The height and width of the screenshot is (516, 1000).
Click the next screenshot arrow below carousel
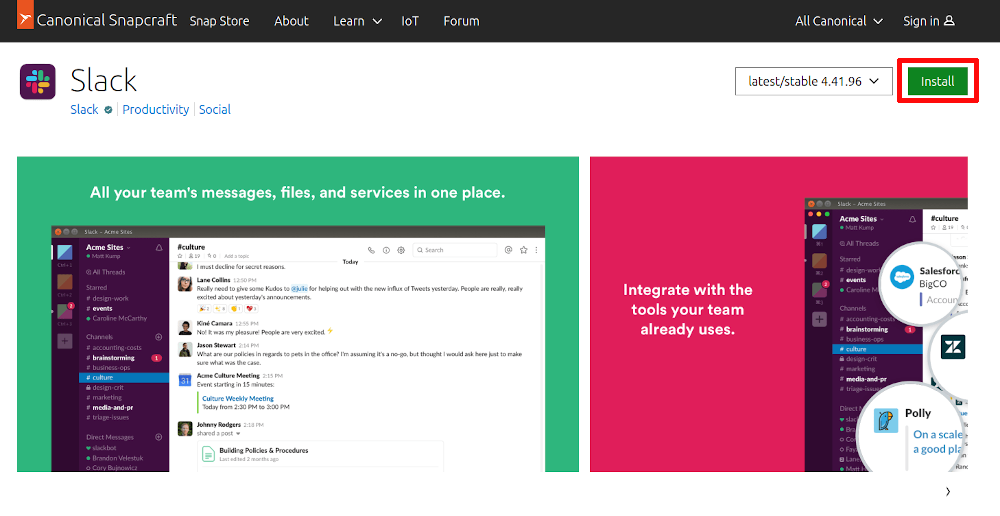coord(948,491)
